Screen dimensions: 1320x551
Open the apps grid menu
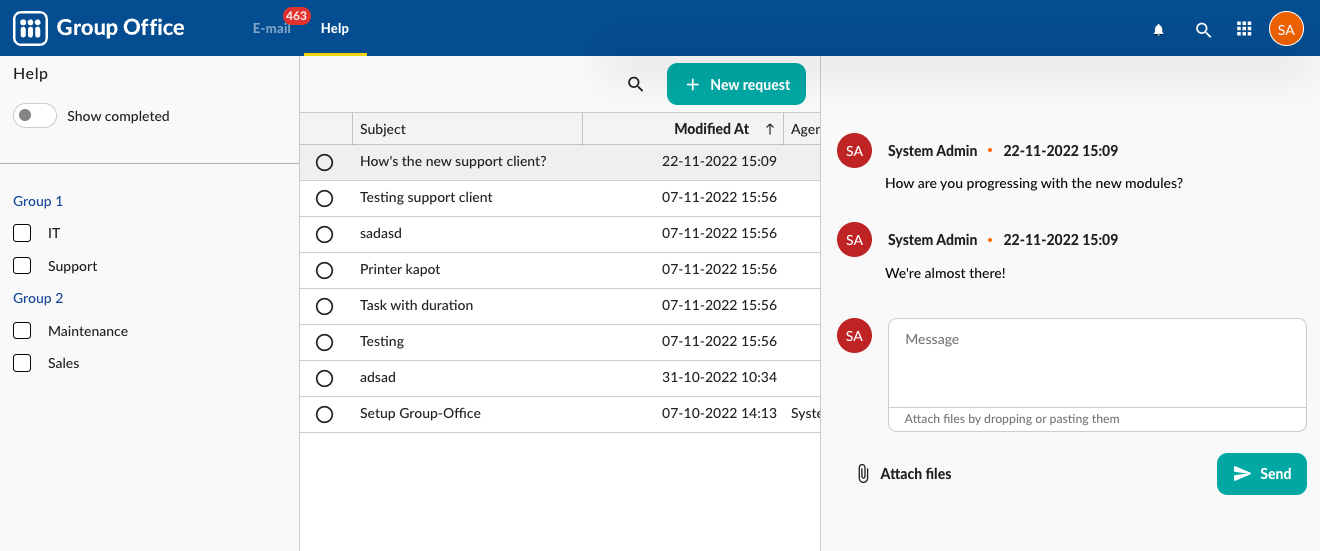[1244, 29]
